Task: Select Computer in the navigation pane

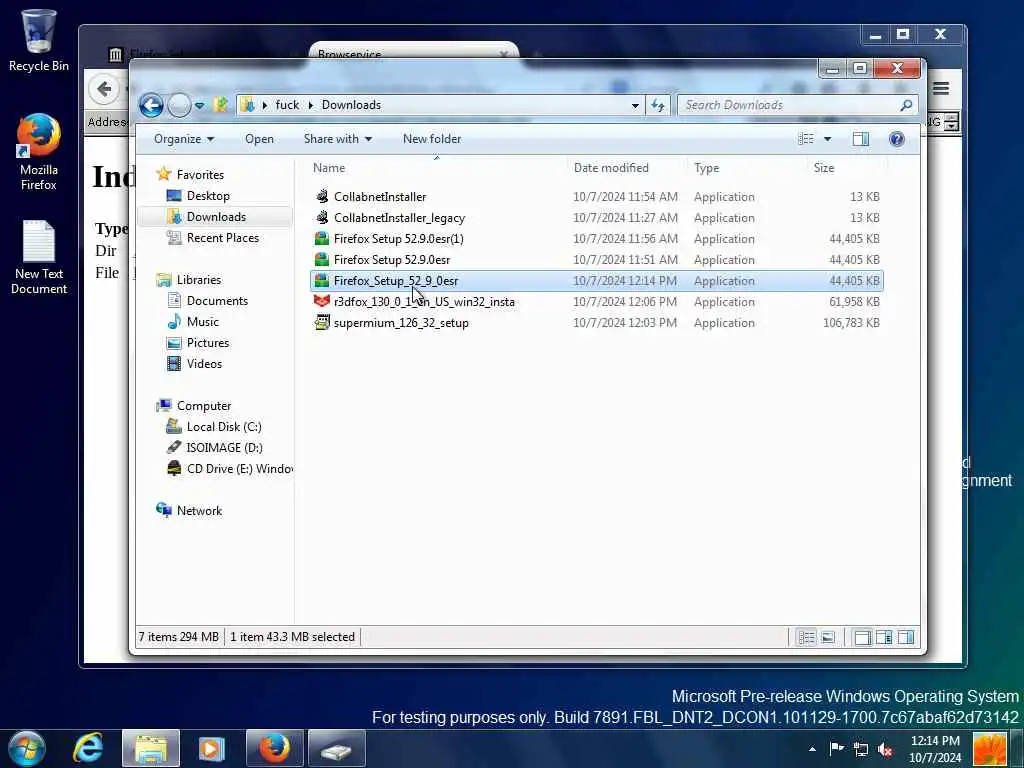Action: [203, 406]
